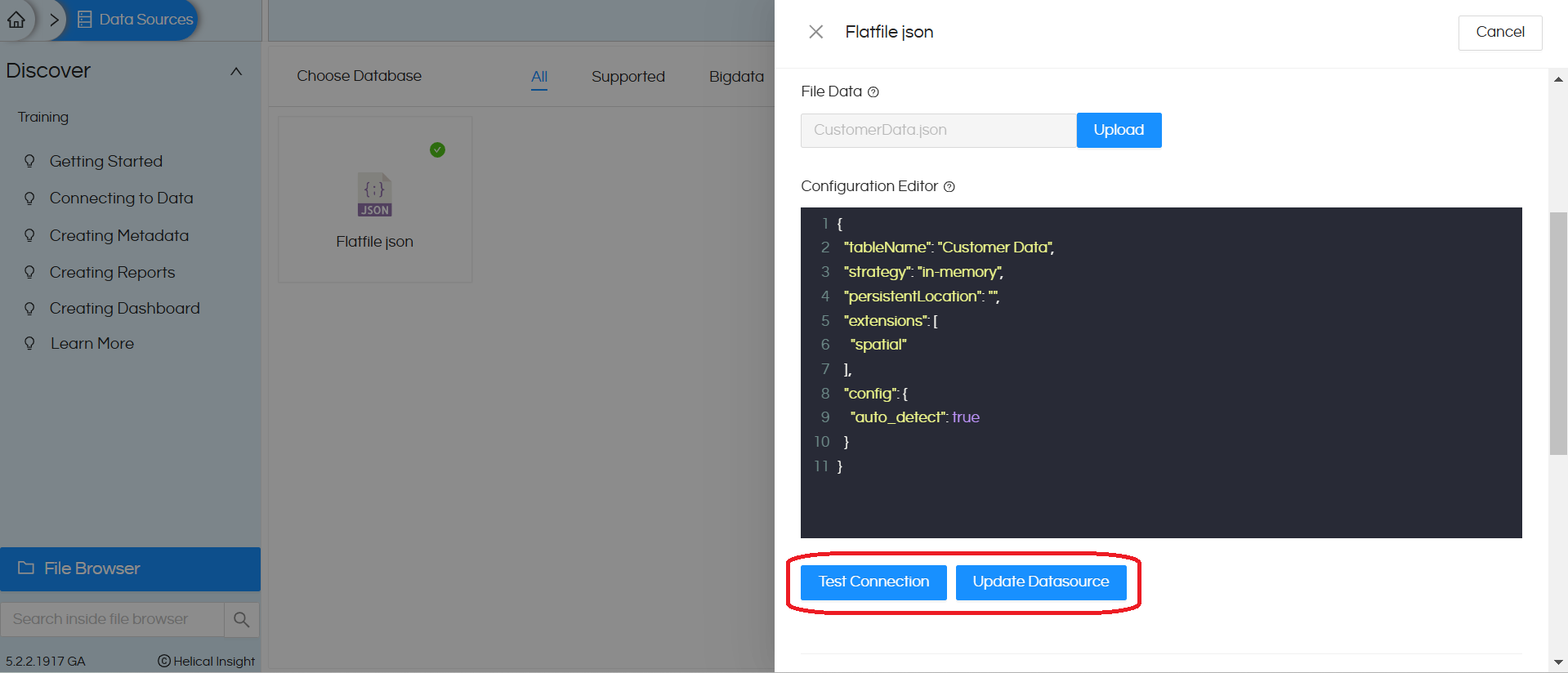Screen dimensions: 1568x673
Task: Open Creating Reports tutorial
Action: click(x=113, y=272)
